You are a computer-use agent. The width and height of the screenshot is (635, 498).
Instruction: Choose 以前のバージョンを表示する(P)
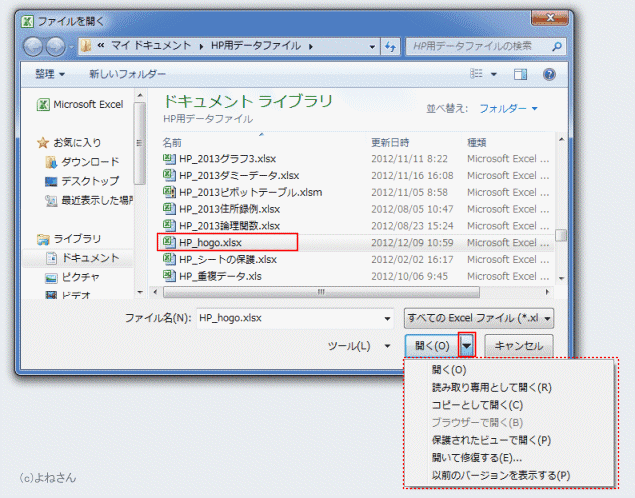coord(501,475)
